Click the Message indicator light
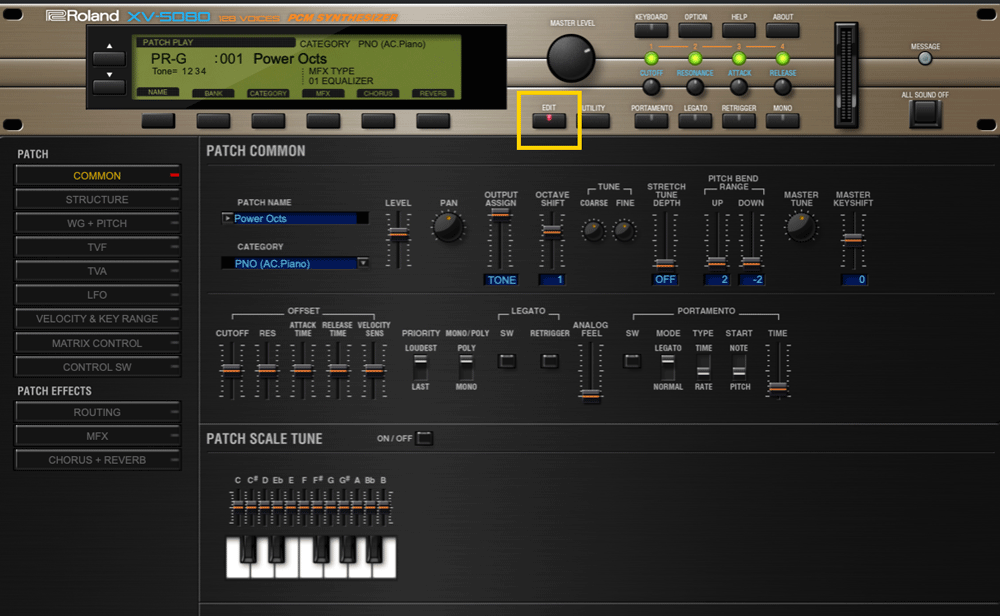This screenshot has height=616, width=1000. coord(925,59)
